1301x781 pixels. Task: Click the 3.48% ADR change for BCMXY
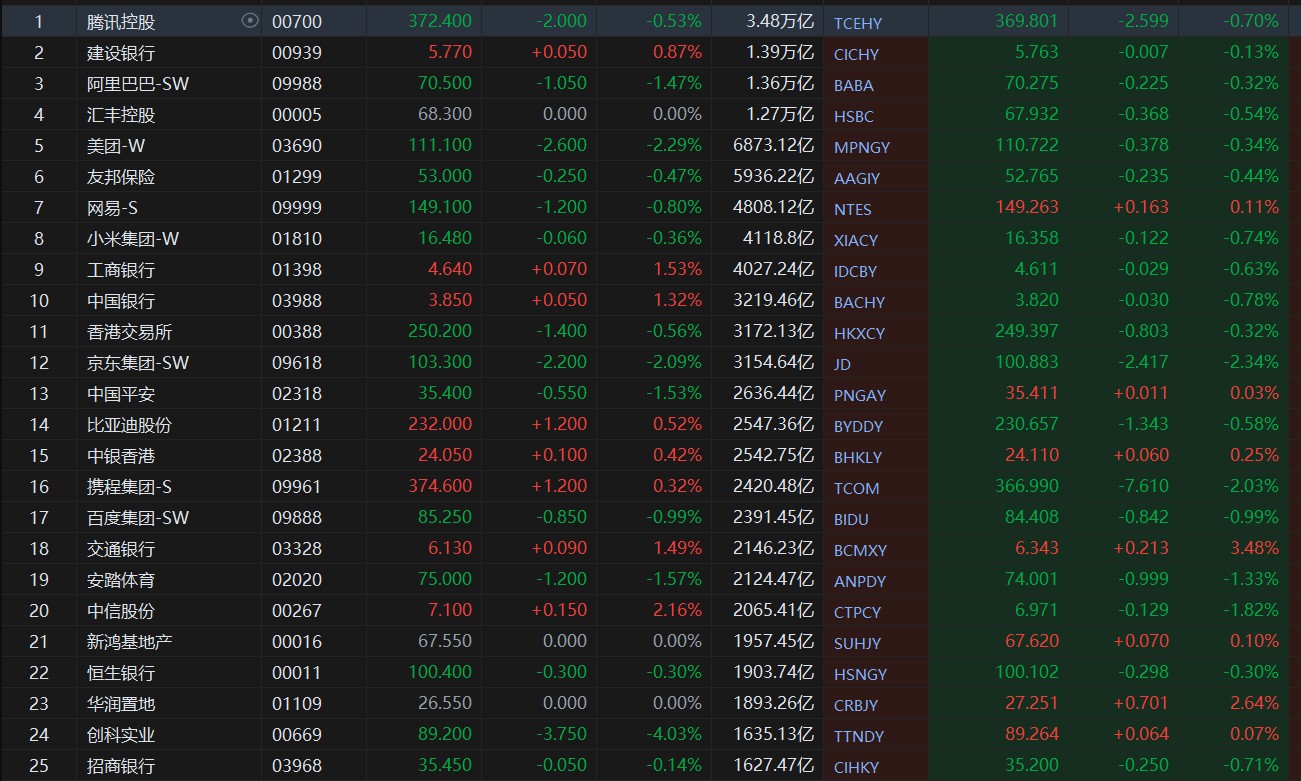point(1255,548)
